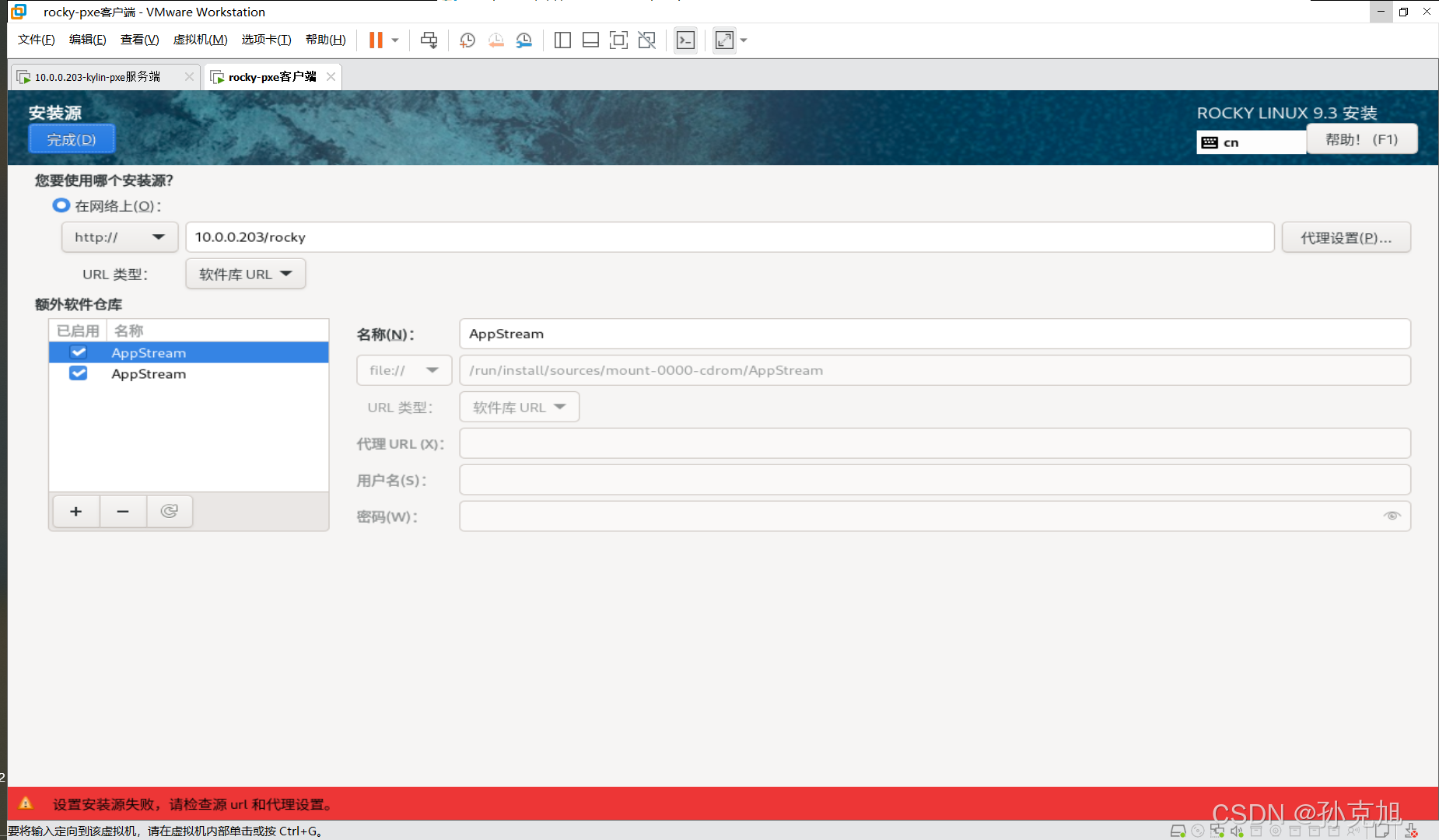Send Ctrl+Alt+Del to the VM
This screenshot has height=840, width=1439.
(429, 40)
